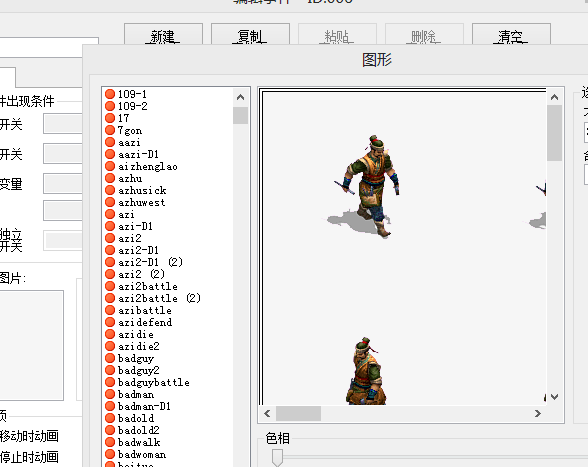Click the orange icon next to badwoman
The height and width of the screenshot is (467, 588).
pos(110,454)
